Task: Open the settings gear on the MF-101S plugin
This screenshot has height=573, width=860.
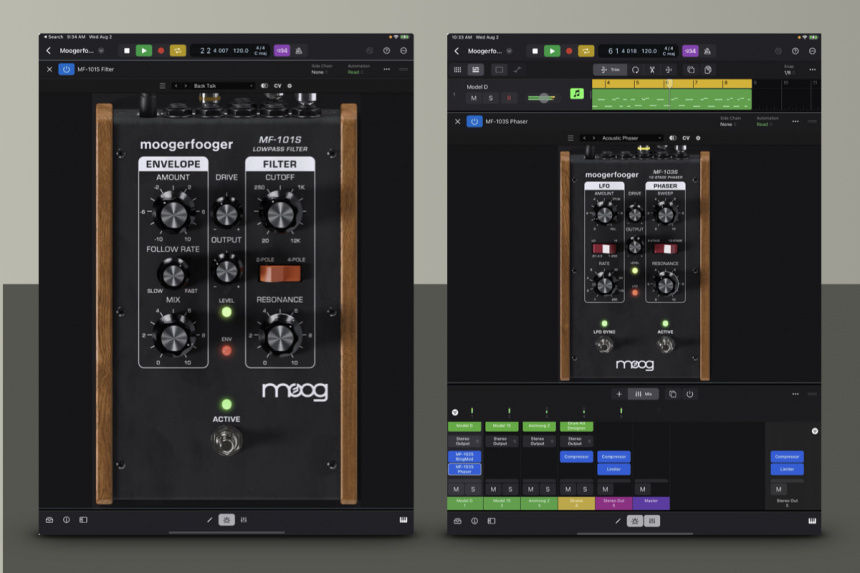Action: click(x=290, y=86)
